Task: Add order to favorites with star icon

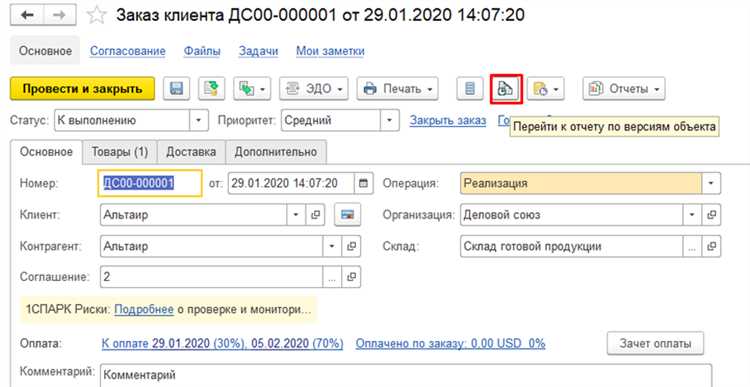Action: click(96, 15)
